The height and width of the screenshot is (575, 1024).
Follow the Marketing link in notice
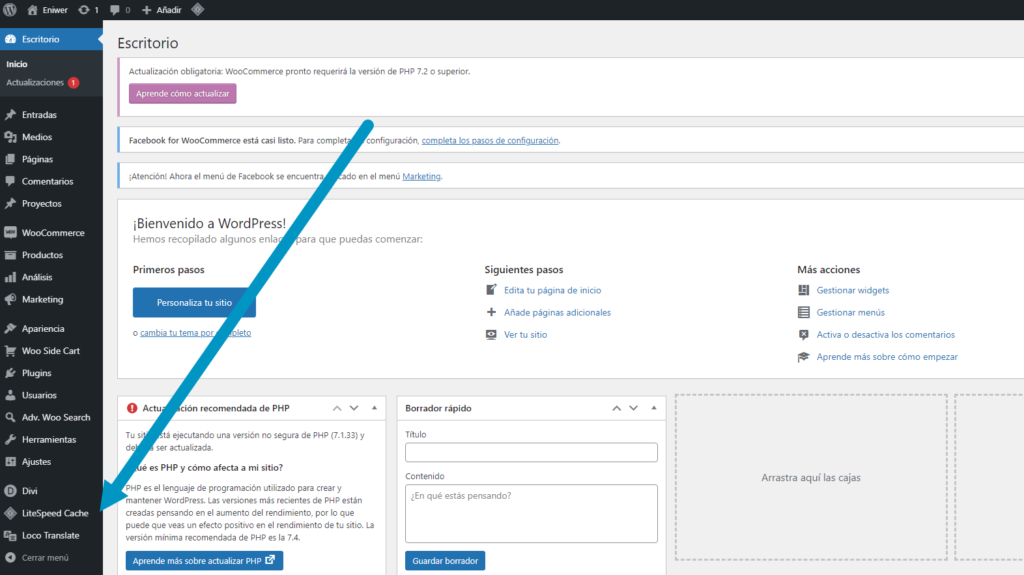(x=421, y=176)
